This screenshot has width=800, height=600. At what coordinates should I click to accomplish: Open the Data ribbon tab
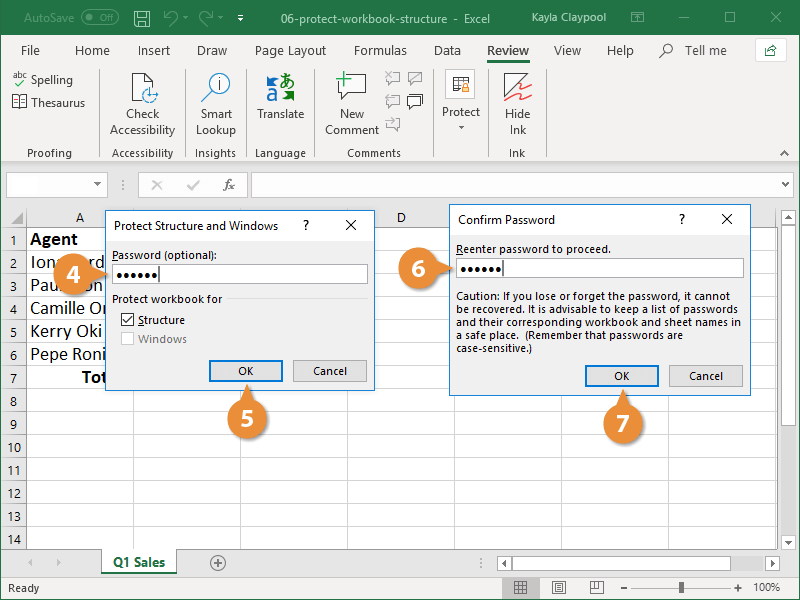click(447, 50)
